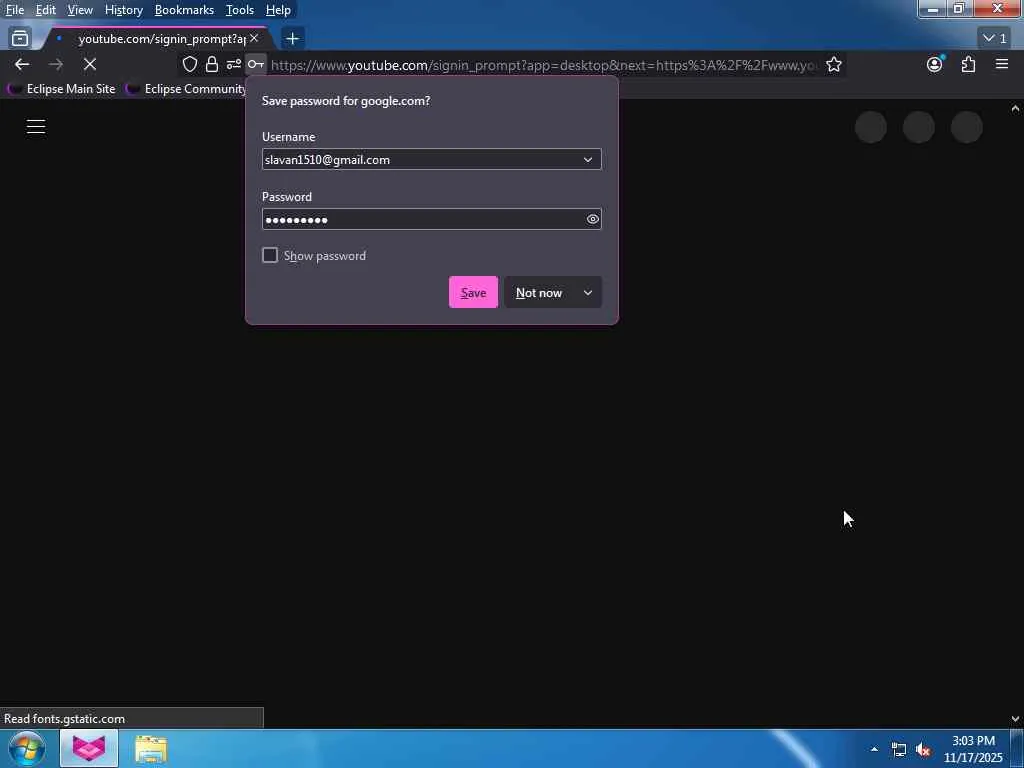Open the network tray icon
This screenshot has width=1024, height=768.
point(899,750)
